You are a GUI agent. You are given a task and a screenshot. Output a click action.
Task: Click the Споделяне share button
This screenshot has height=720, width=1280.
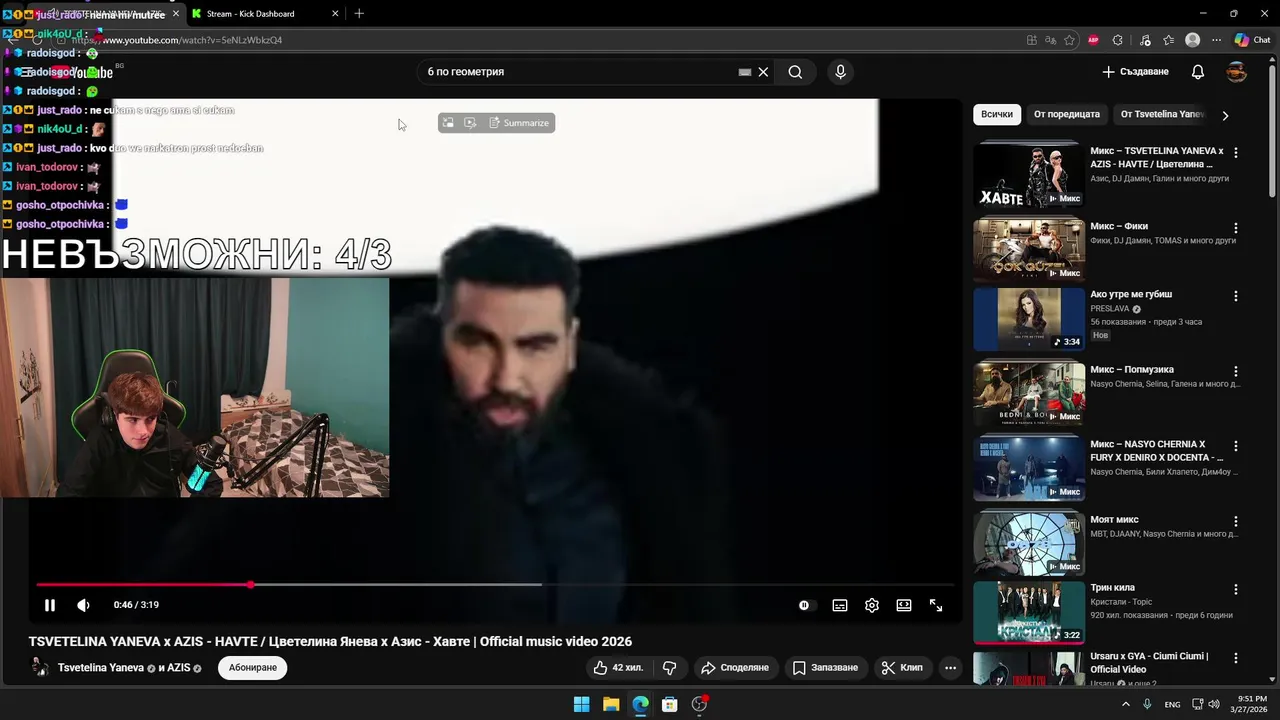coord(735,667)
